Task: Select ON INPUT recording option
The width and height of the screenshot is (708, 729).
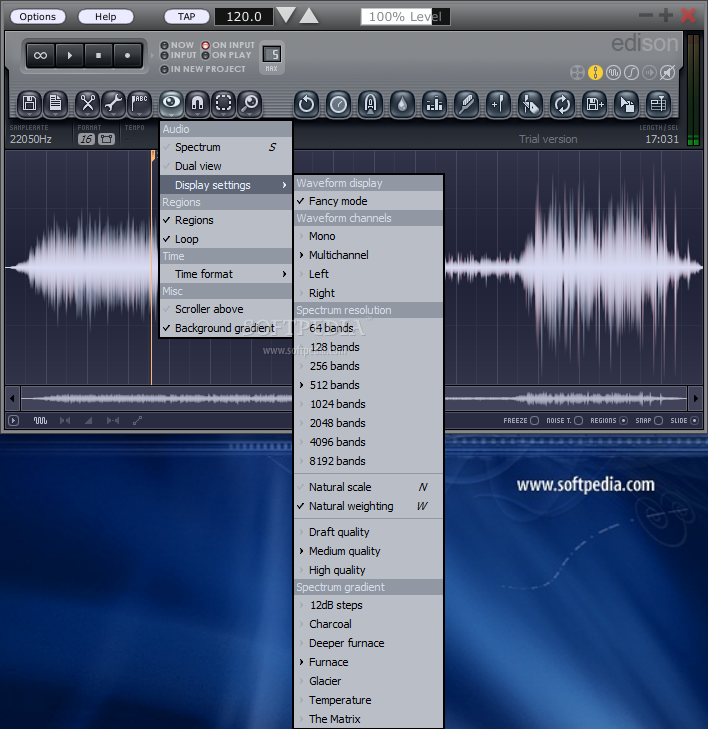Action: pyautogui.click(x=228, y=45)
